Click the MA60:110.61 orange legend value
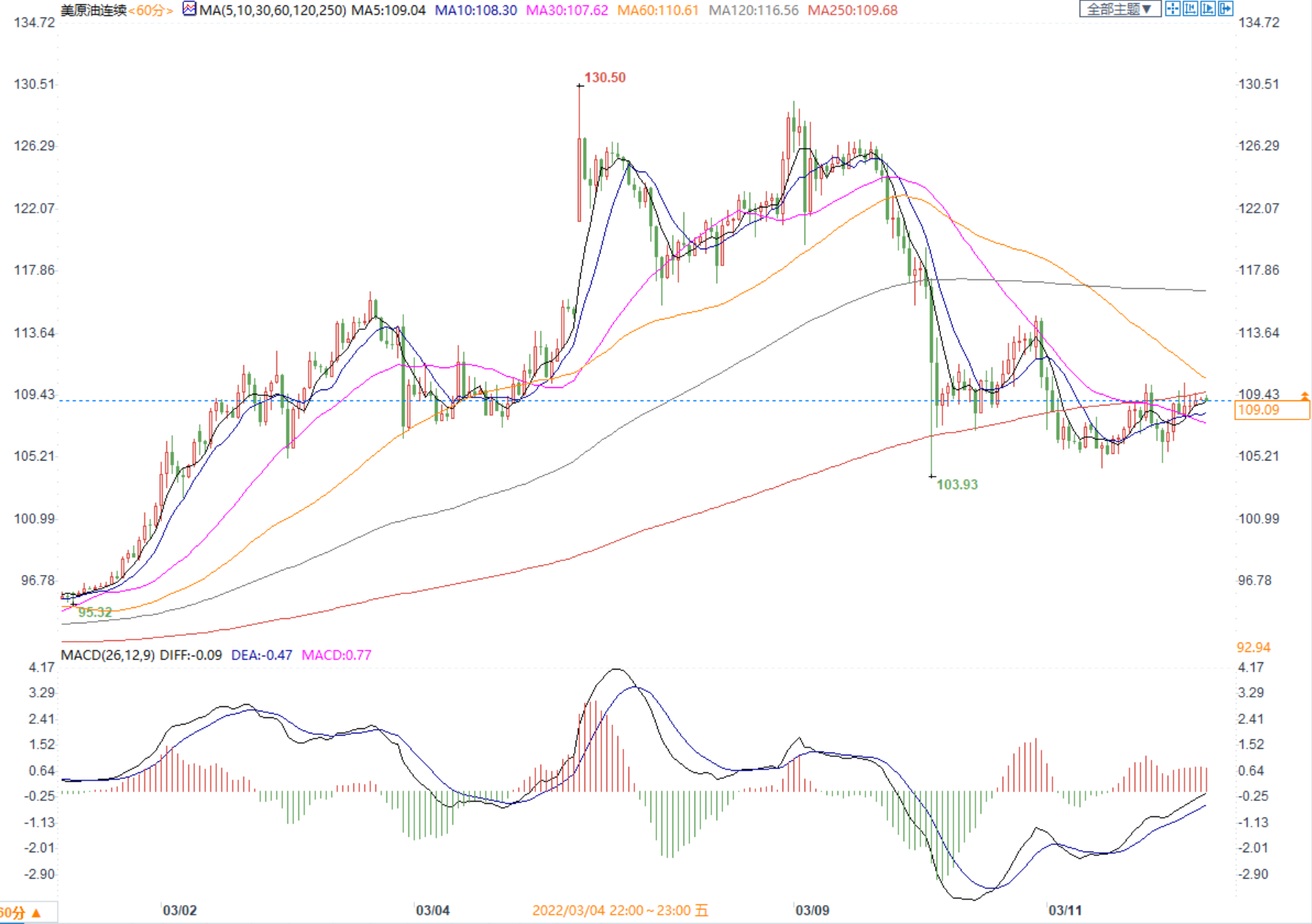The height and width of the screenshot is (924, 1312). tap(658, 10)
